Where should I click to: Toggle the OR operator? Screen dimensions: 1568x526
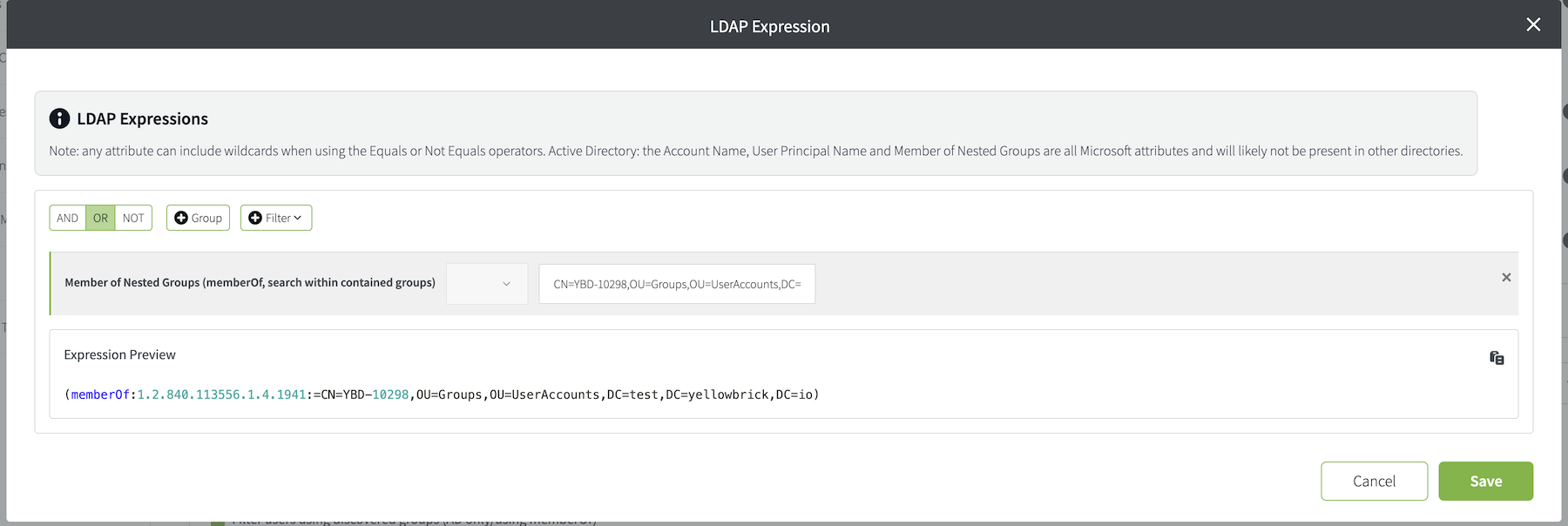[x=100, y=218]
